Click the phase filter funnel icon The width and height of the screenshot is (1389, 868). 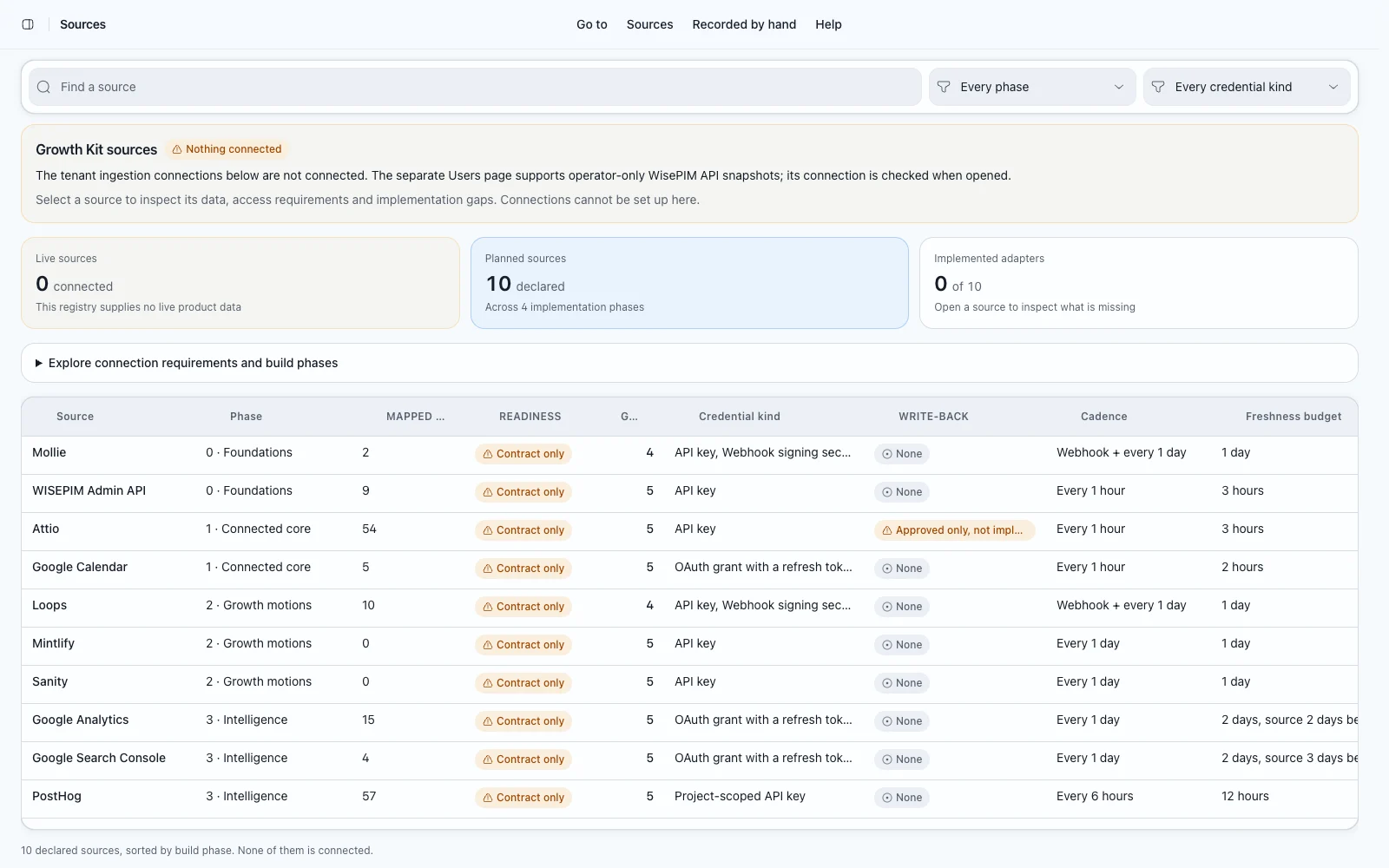click(x=944, y=87)
